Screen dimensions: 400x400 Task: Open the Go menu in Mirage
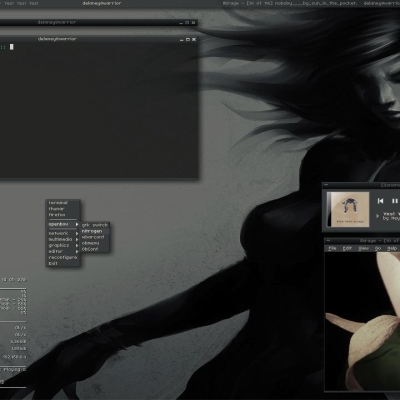click(x=378, y=248)
